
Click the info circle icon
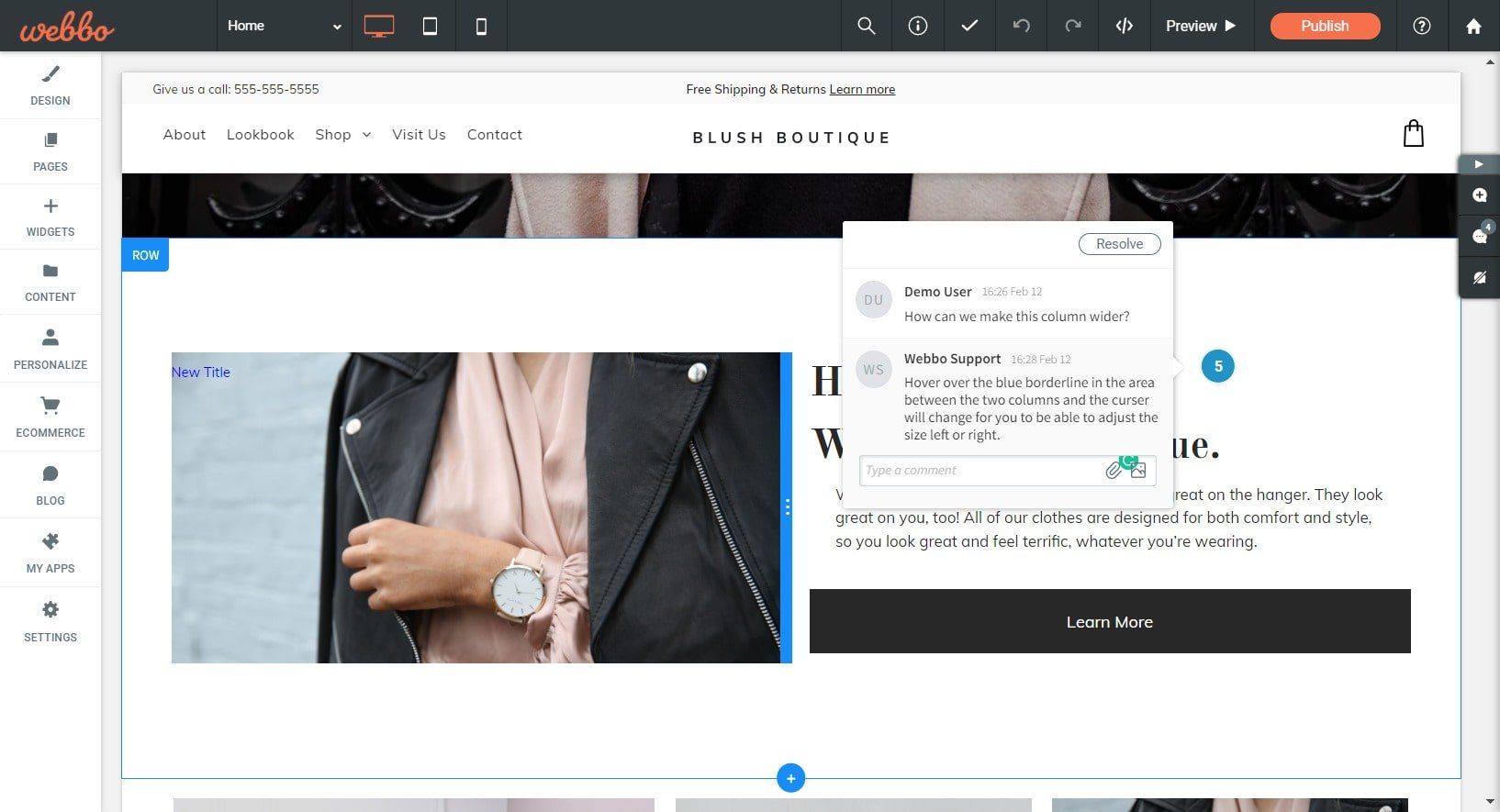918,26
